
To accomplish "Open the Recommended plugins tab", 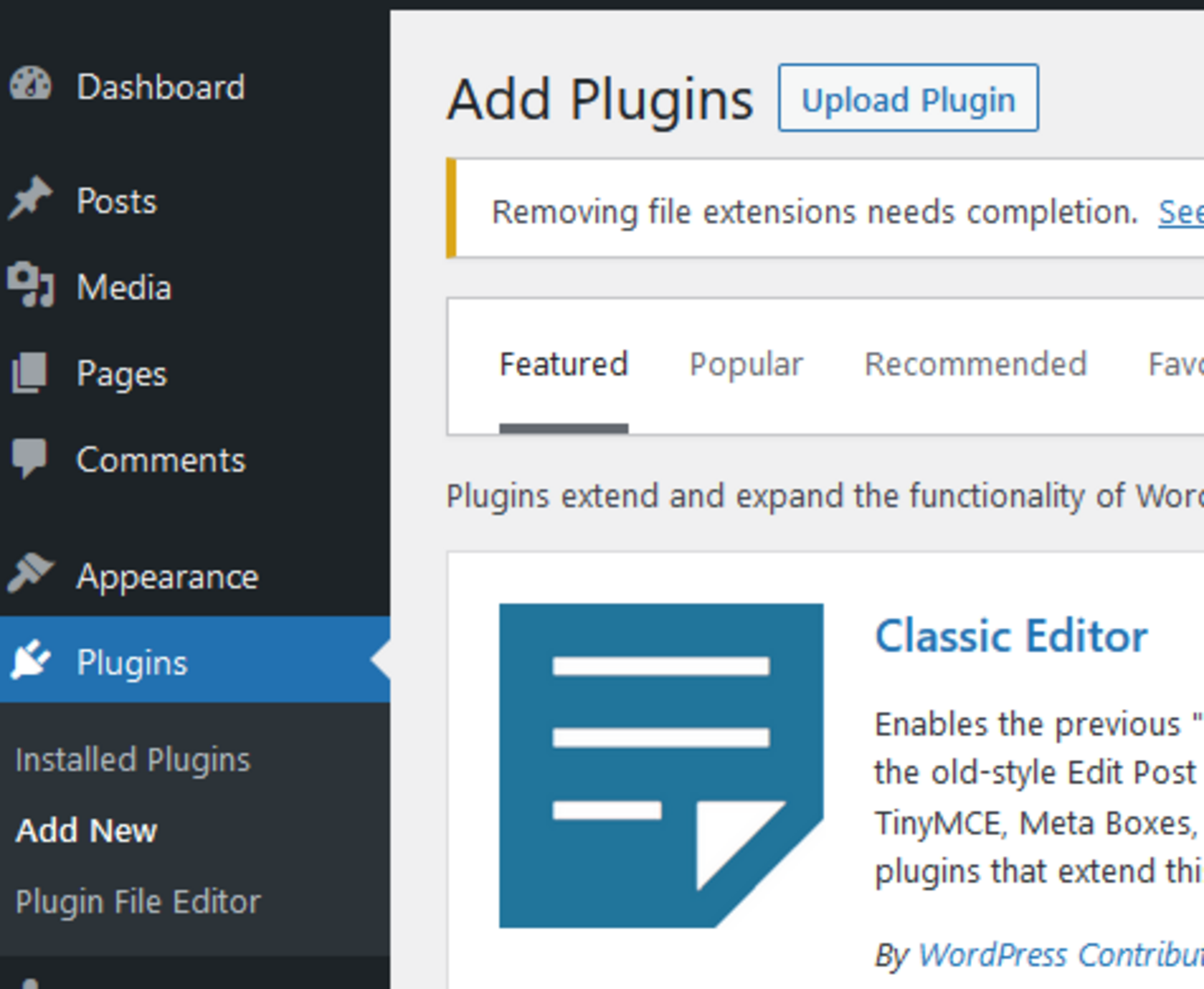I will (976, 365).
